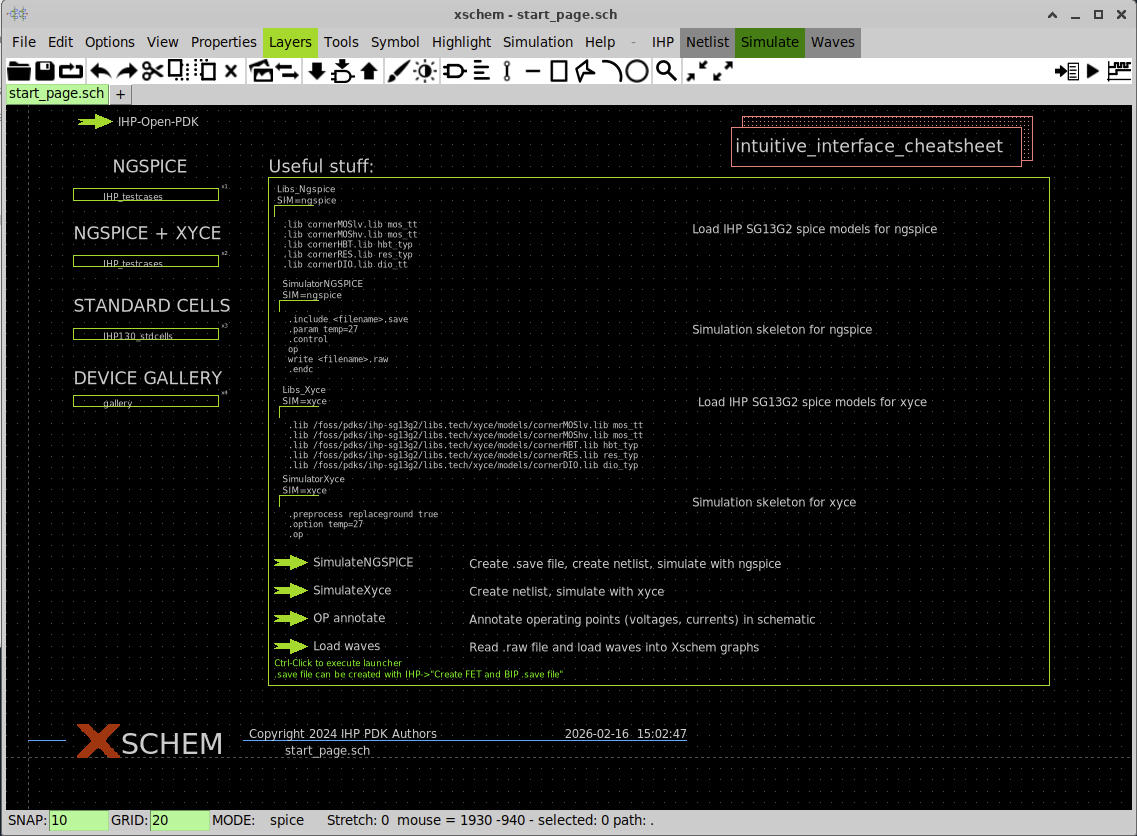Viewport: 1137px width, 836px height.
Task: Select the Draw circle tool
Action: pos(637,71)
